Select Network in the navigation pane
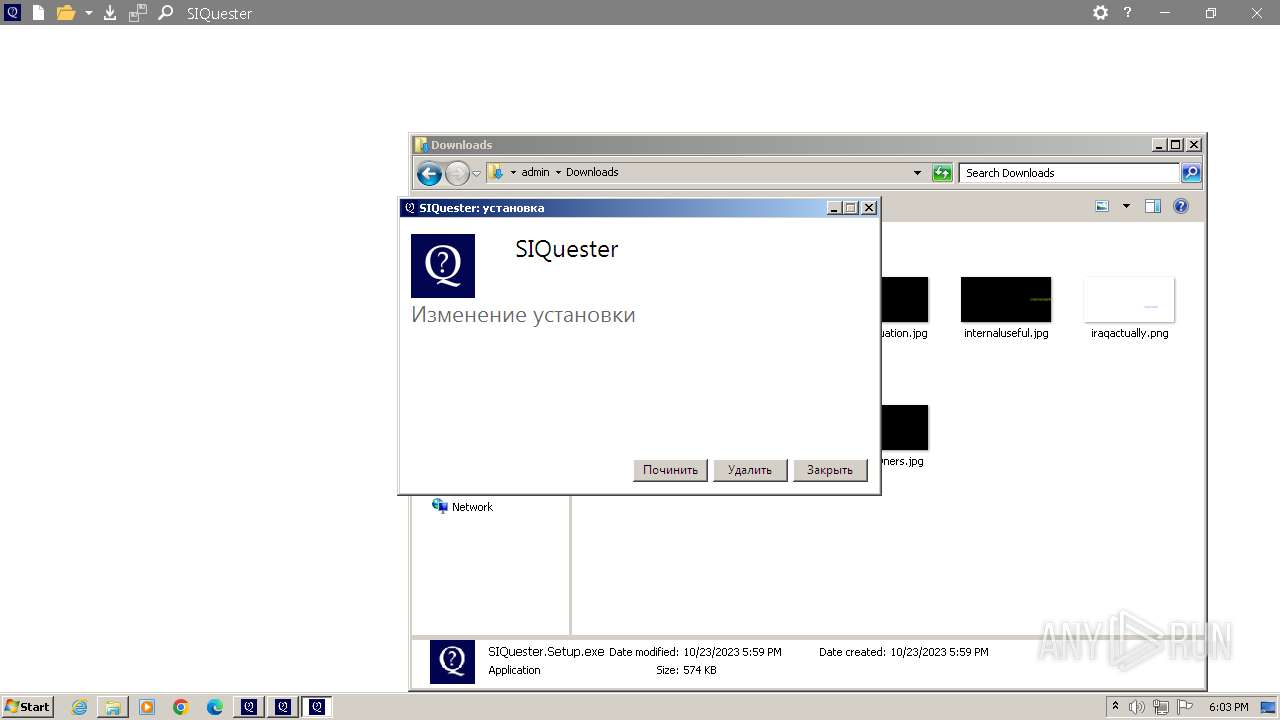Screen dimensions: 1280x720 coord(462,507)
